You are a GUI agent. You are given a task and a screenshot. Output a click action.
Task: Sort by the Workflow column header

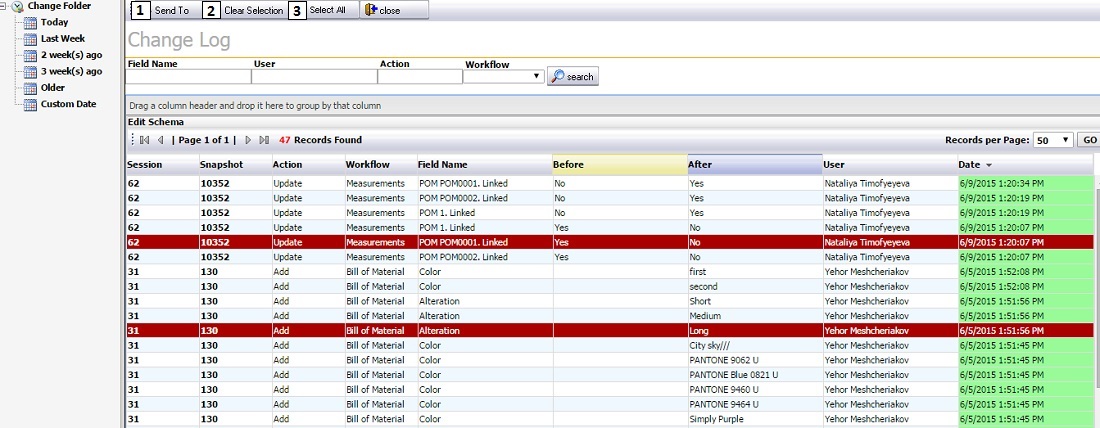coord(381,165)
